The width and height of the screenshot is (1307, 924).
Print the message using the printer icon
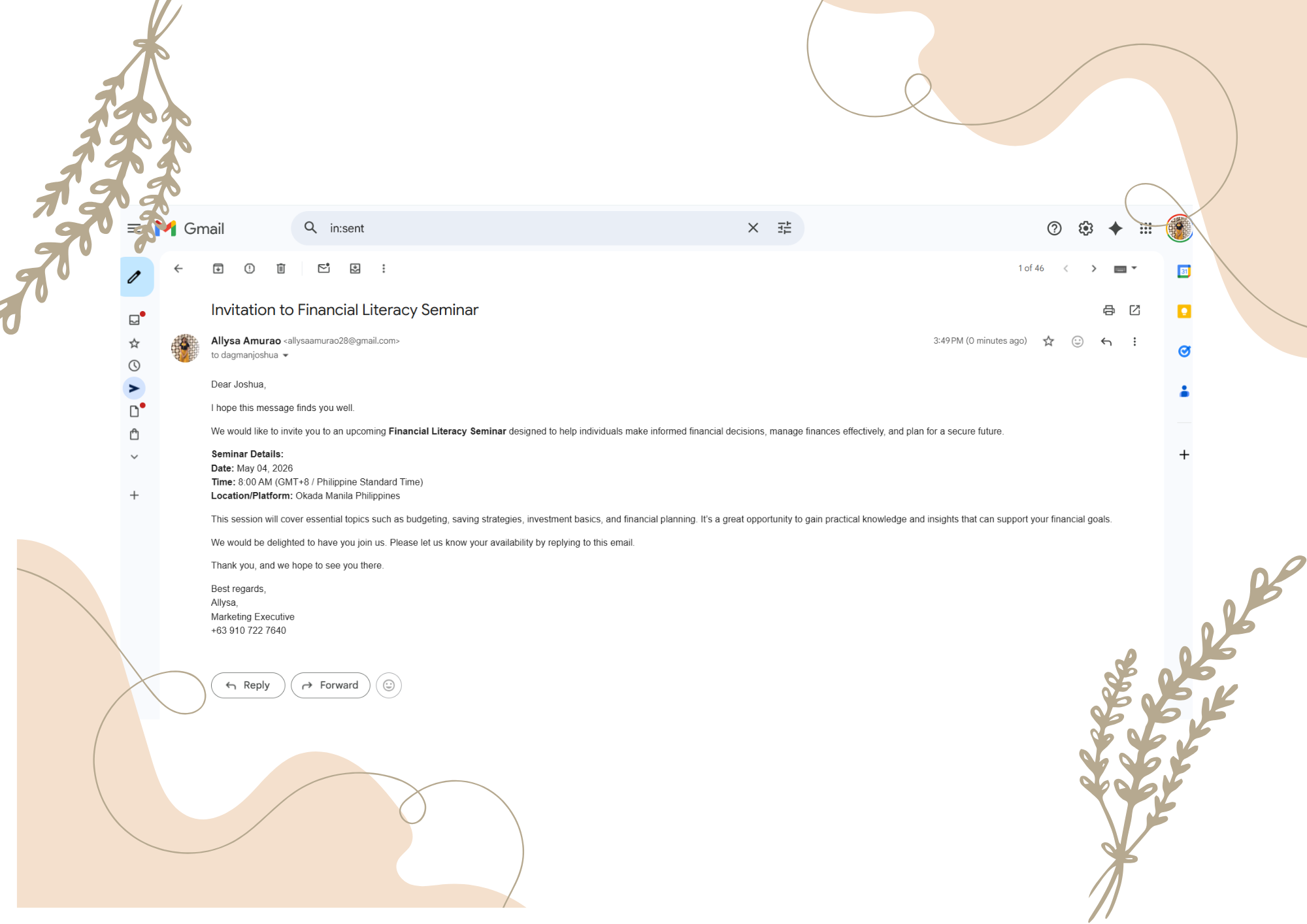pos(1109,310)
